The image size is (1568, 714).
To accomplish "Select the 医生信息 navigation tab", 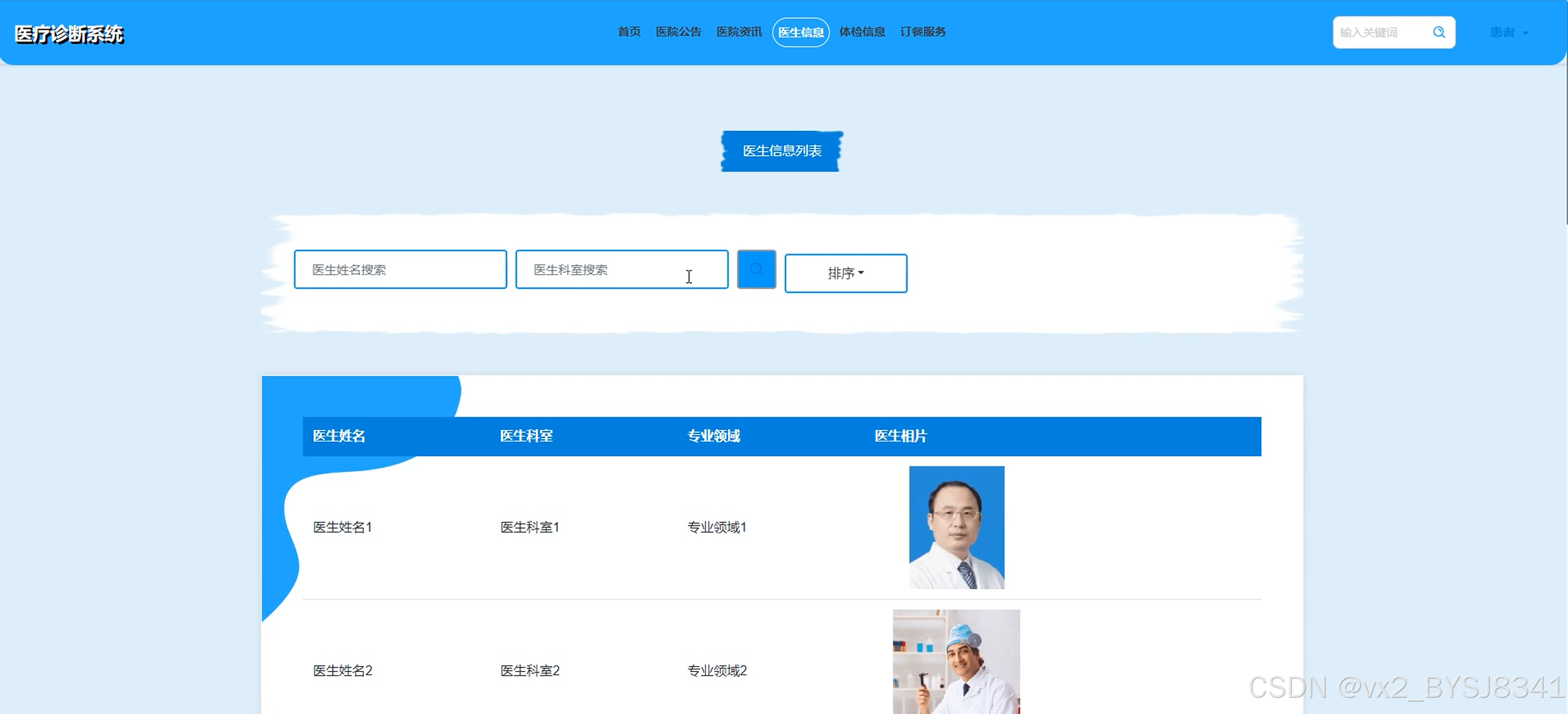I will point(801,32).
